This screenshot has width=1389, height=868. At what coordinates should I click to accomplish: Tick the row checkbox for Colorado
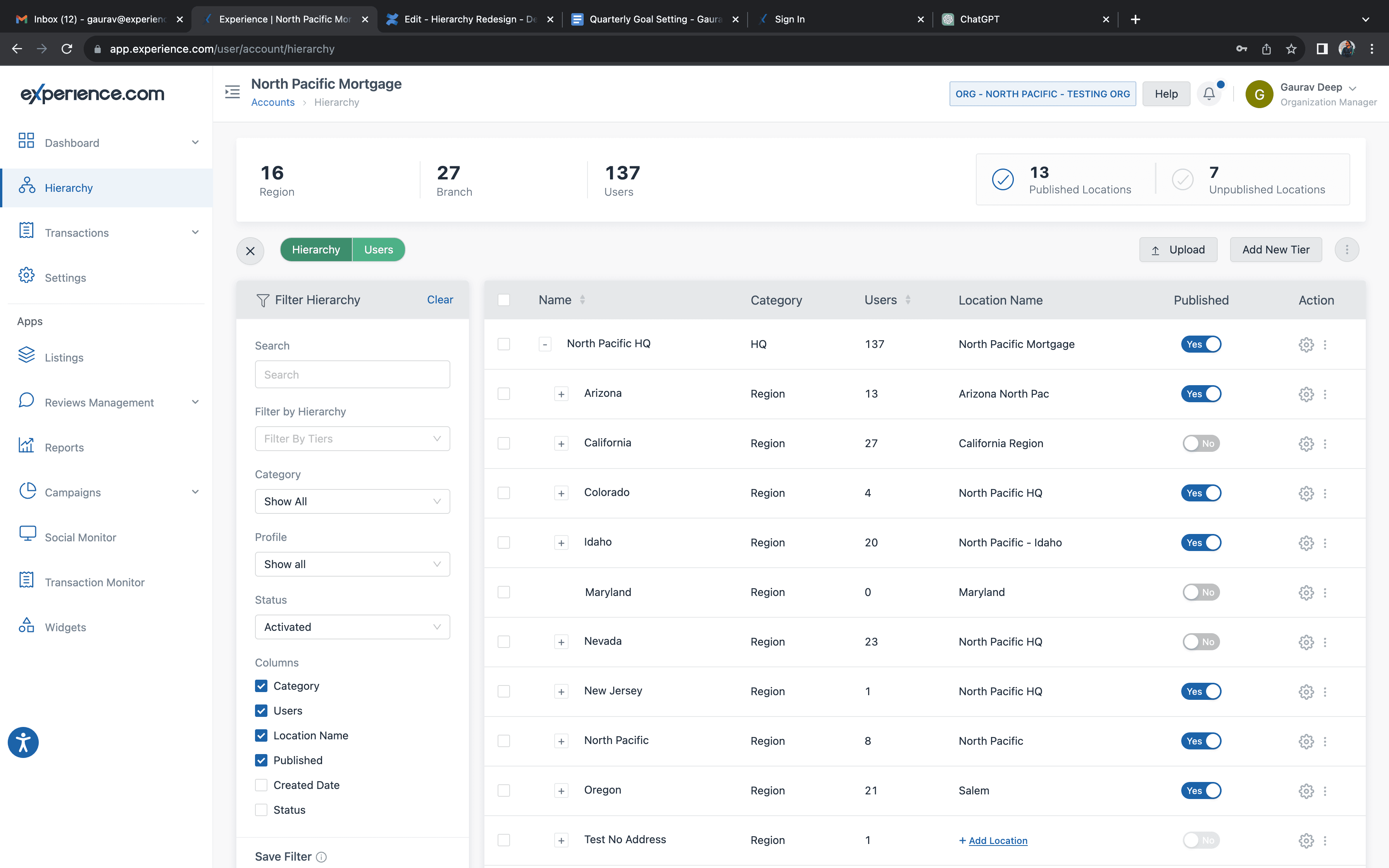tap(503, 493)
